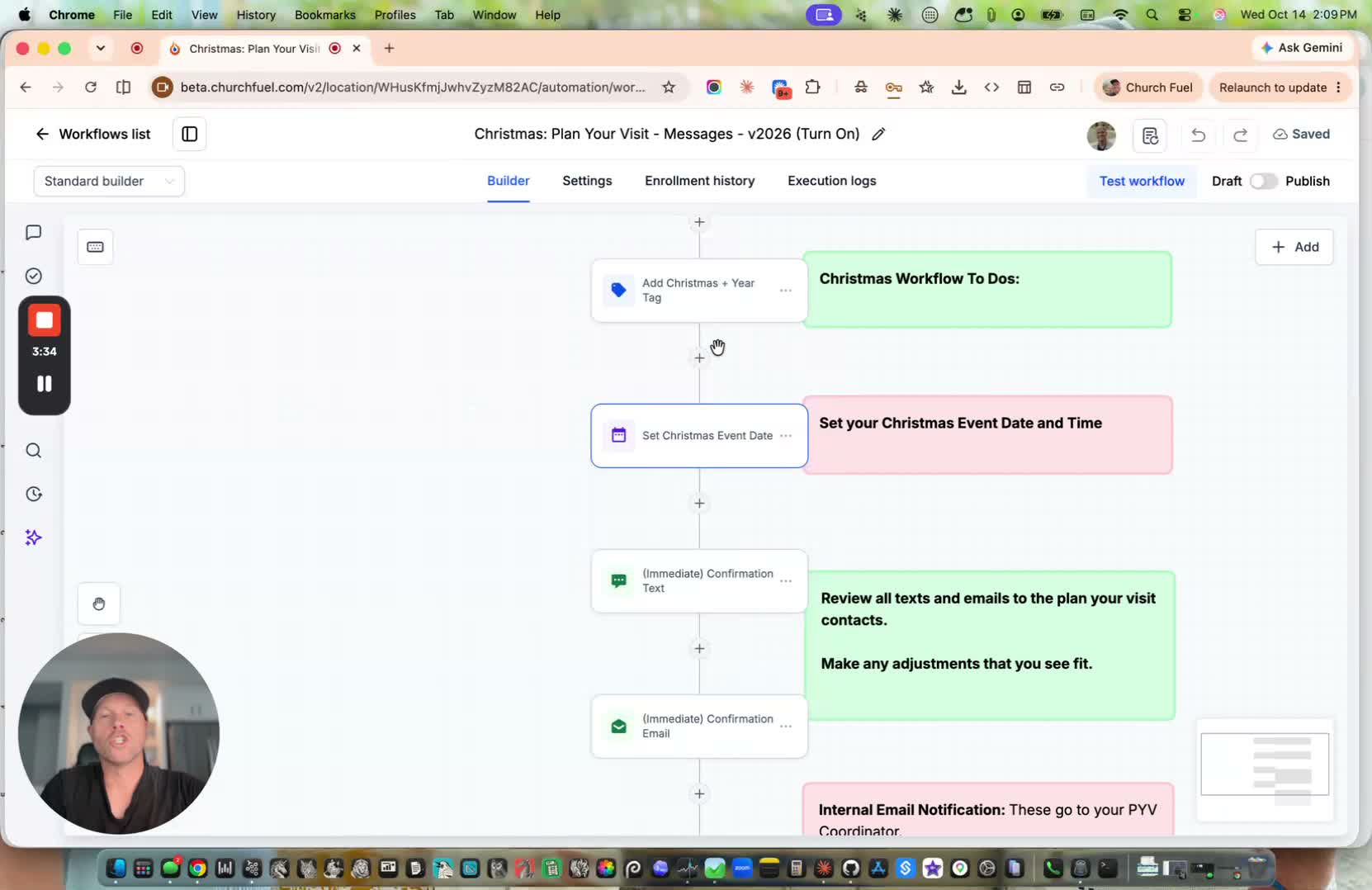The width and height of the screenshot is (1372, 890).
Task: Toggle the Draft/Publish switch
Action: 1263,181
